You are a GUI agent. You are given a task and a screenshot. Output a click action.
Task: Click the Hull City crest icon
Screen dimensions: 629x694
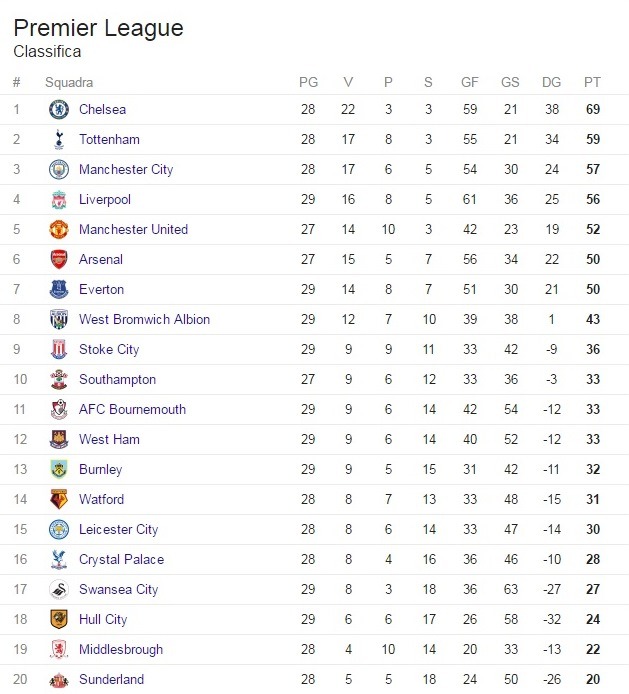pyautogui.click(x=58, y=620)
